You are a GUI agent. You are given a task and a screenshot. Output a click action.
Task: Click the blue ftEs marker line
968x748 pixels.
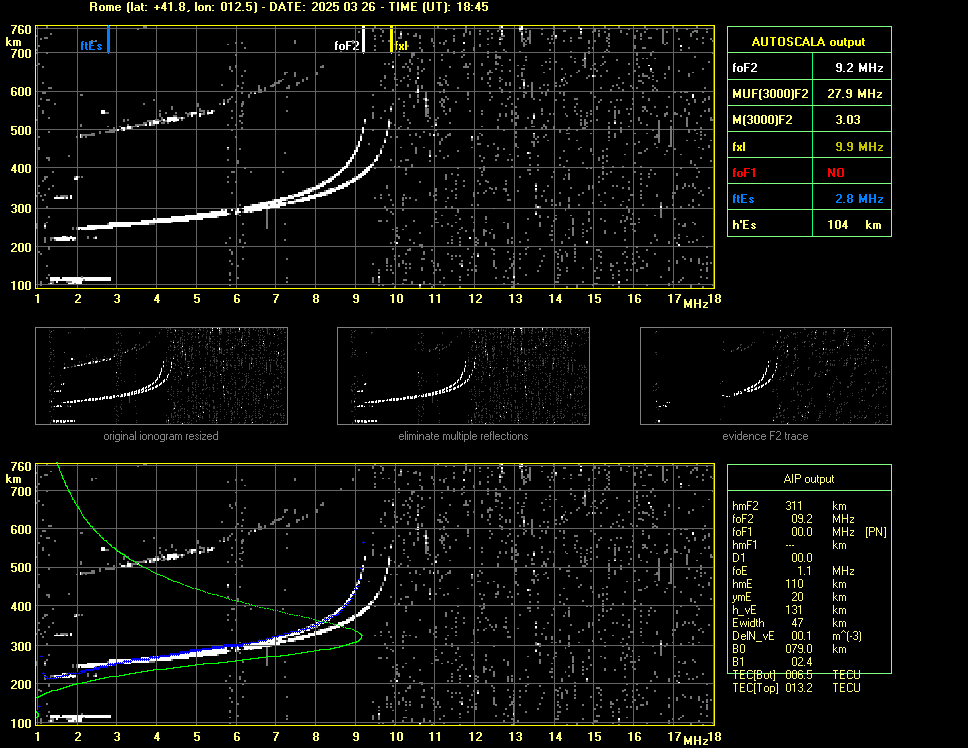(108, 39)
